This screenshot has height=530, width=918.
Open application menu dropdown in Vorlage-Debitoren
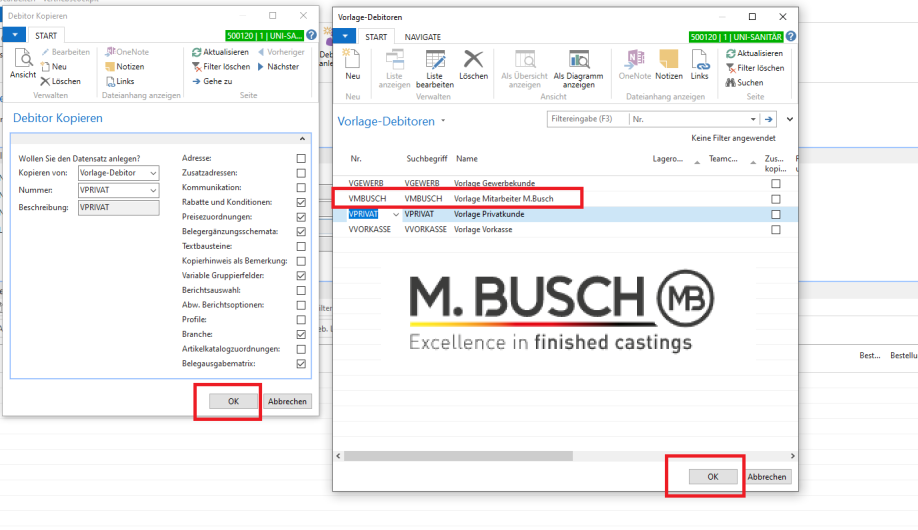pos(345,36)
